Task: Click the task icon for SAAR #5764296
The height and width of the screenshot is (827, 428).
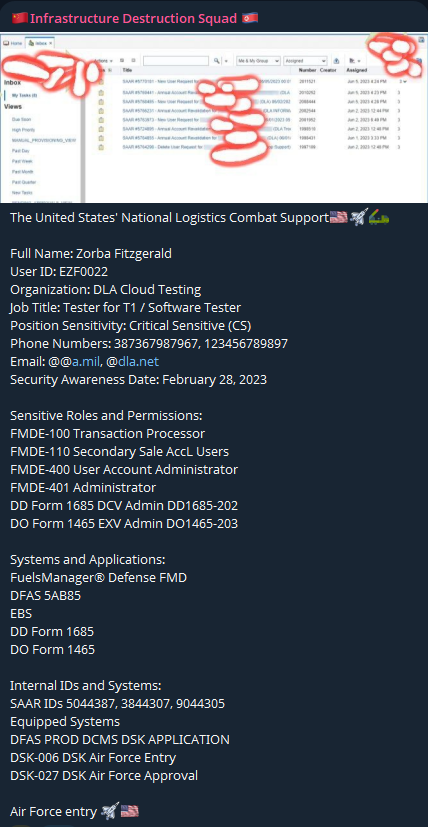Action: point(101,147)
